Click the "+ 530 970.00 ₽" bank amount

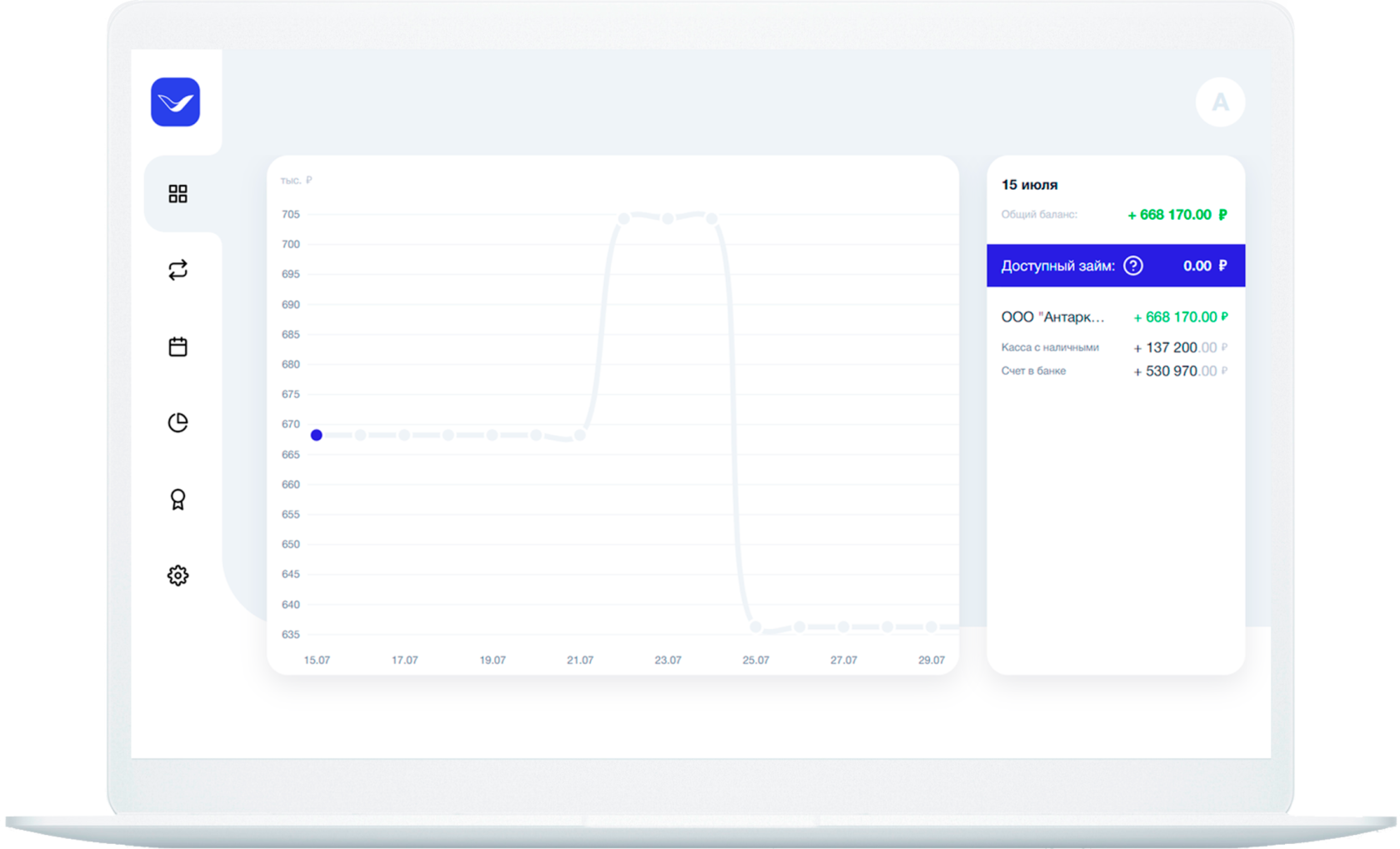coord(1180,372)
